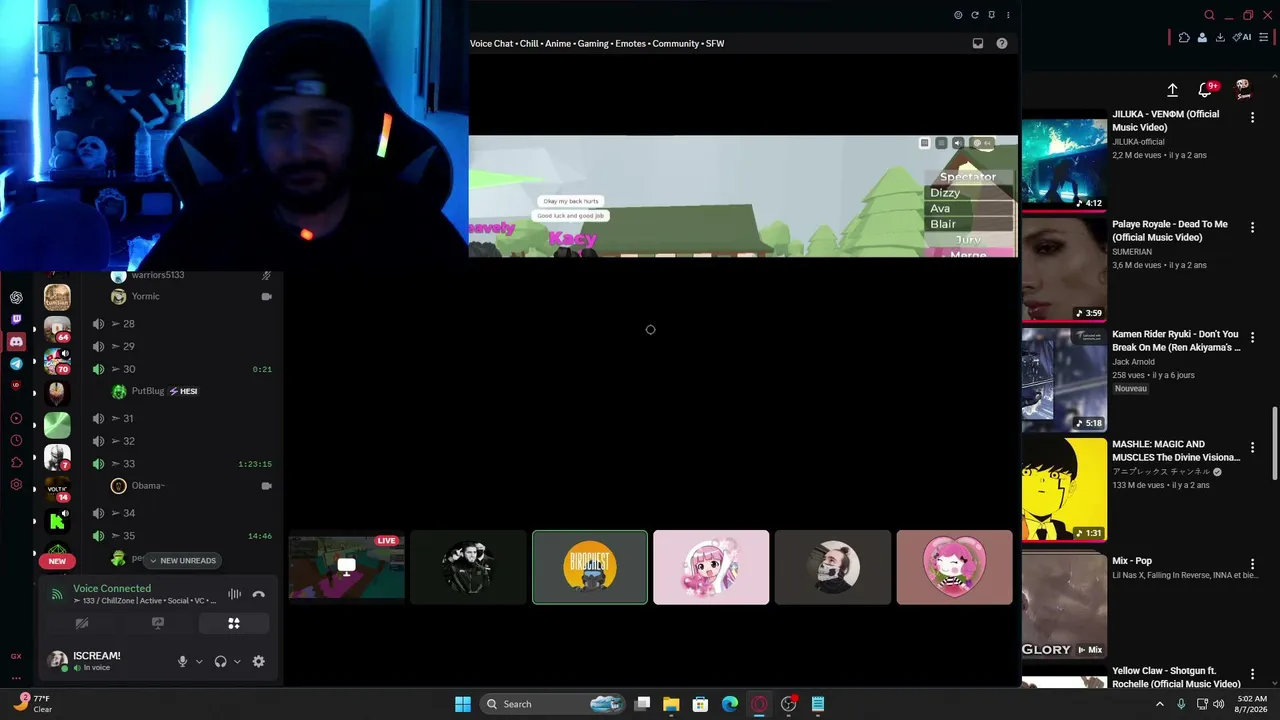Open options for Mix - Pop
1280x720 pixels.
pos(1252,565)
